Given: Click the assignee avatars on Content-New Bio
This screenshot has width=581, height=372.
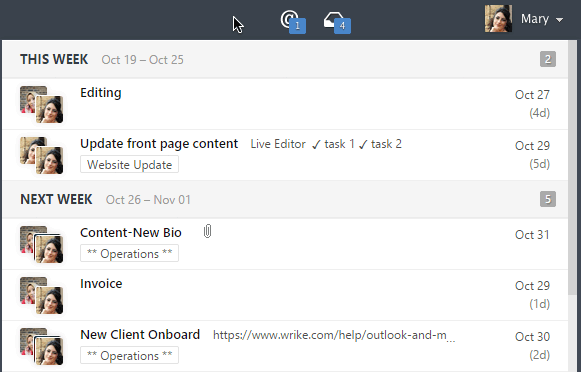Looking at the screenshot, I should pyautogui.click(x=42, y=244).
